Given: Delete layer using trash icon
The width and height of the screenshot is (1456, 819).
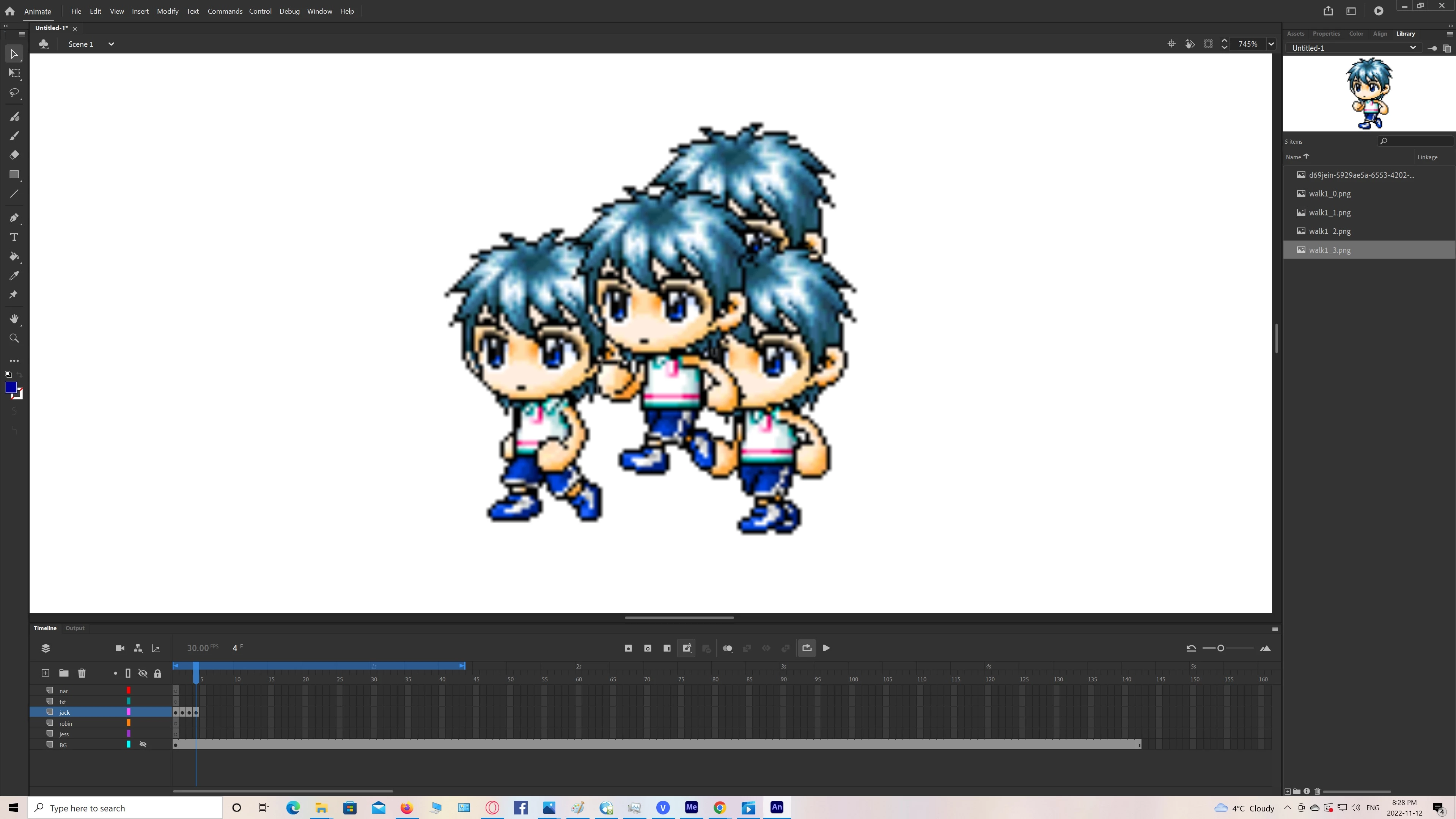Looking at the screenshot, I should point(82,673).
